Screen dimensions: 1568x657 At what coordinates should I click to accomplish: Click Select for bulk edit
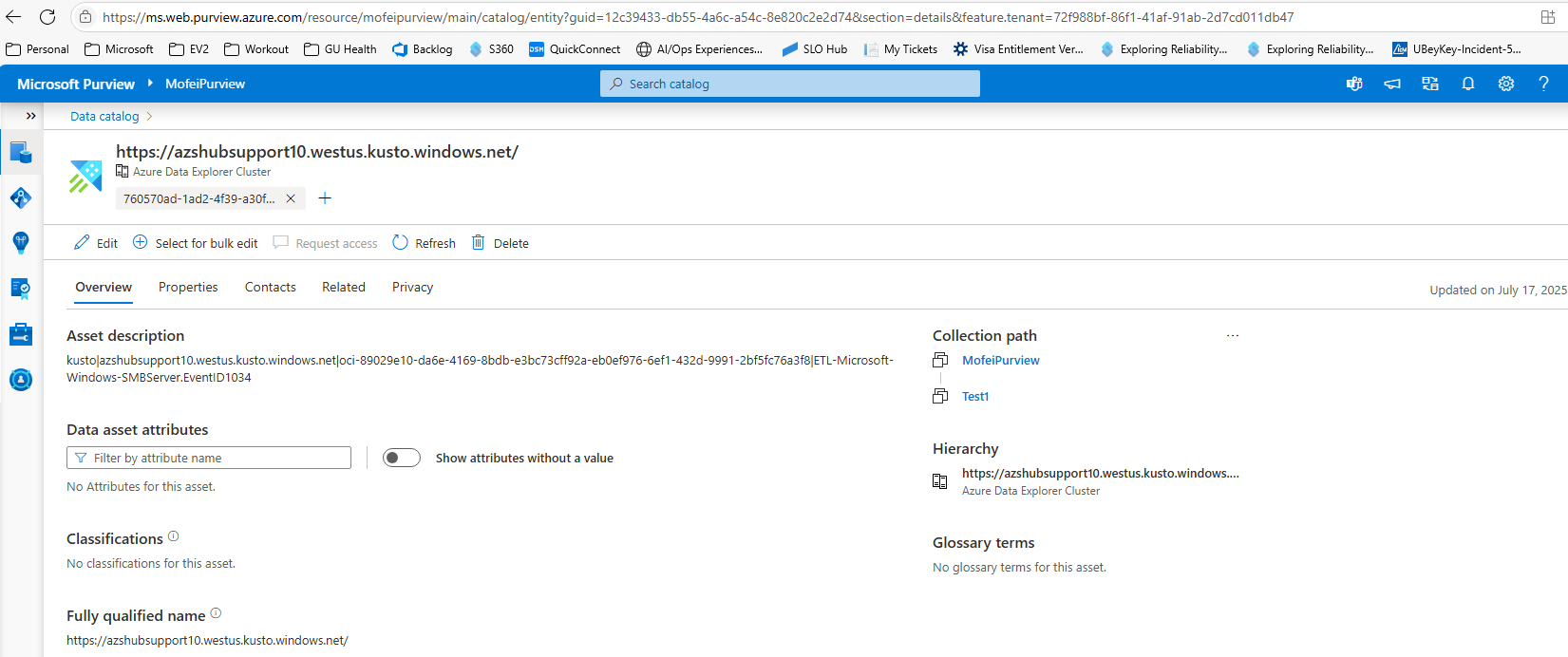point(195,243)
